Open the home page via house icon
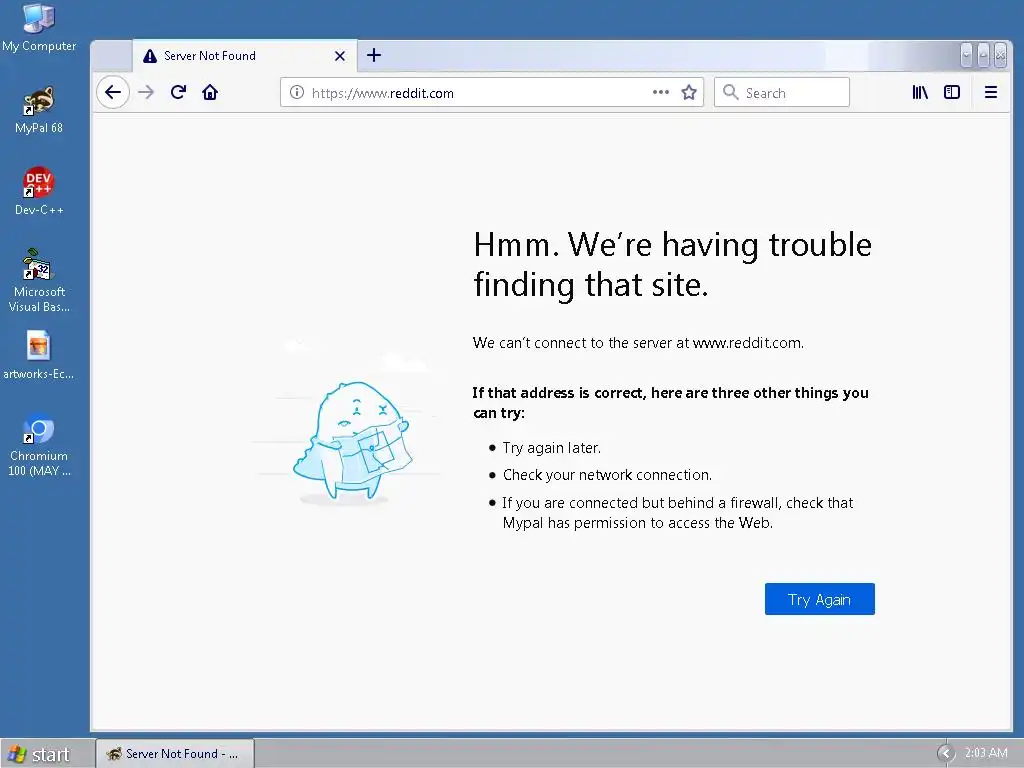The image size is (1024, 768). pos(210,92)
